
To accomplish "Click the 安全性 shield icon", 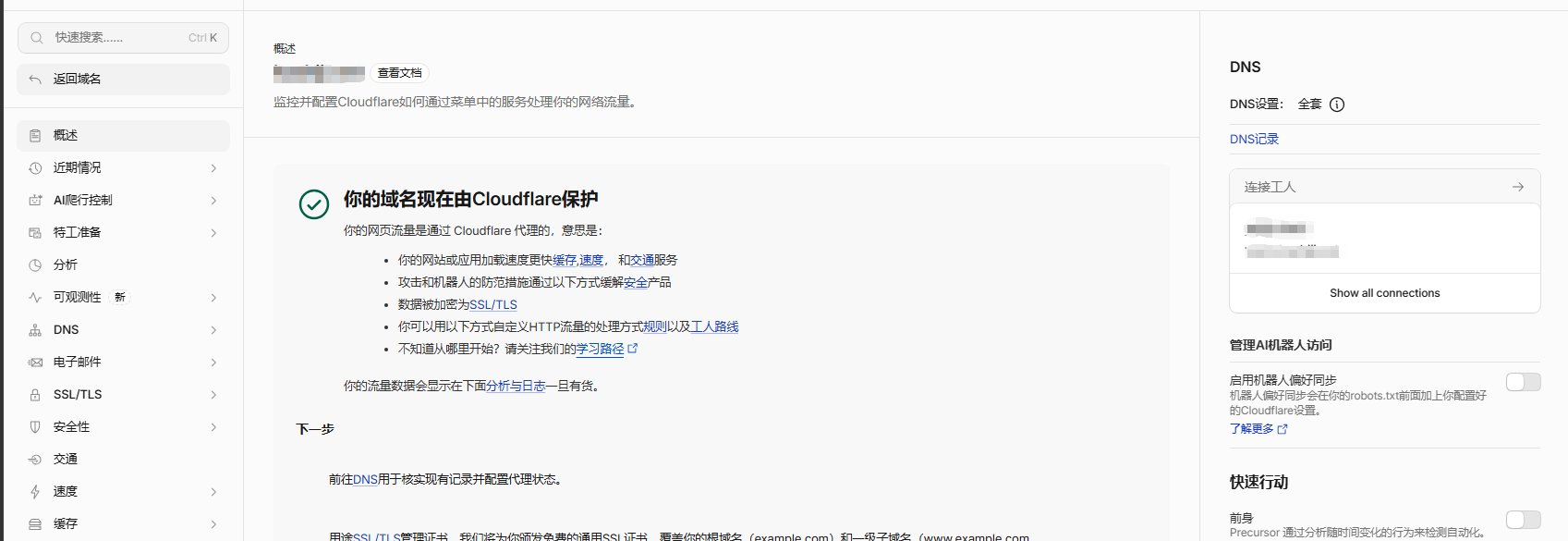I will click(x=35, y=427).
